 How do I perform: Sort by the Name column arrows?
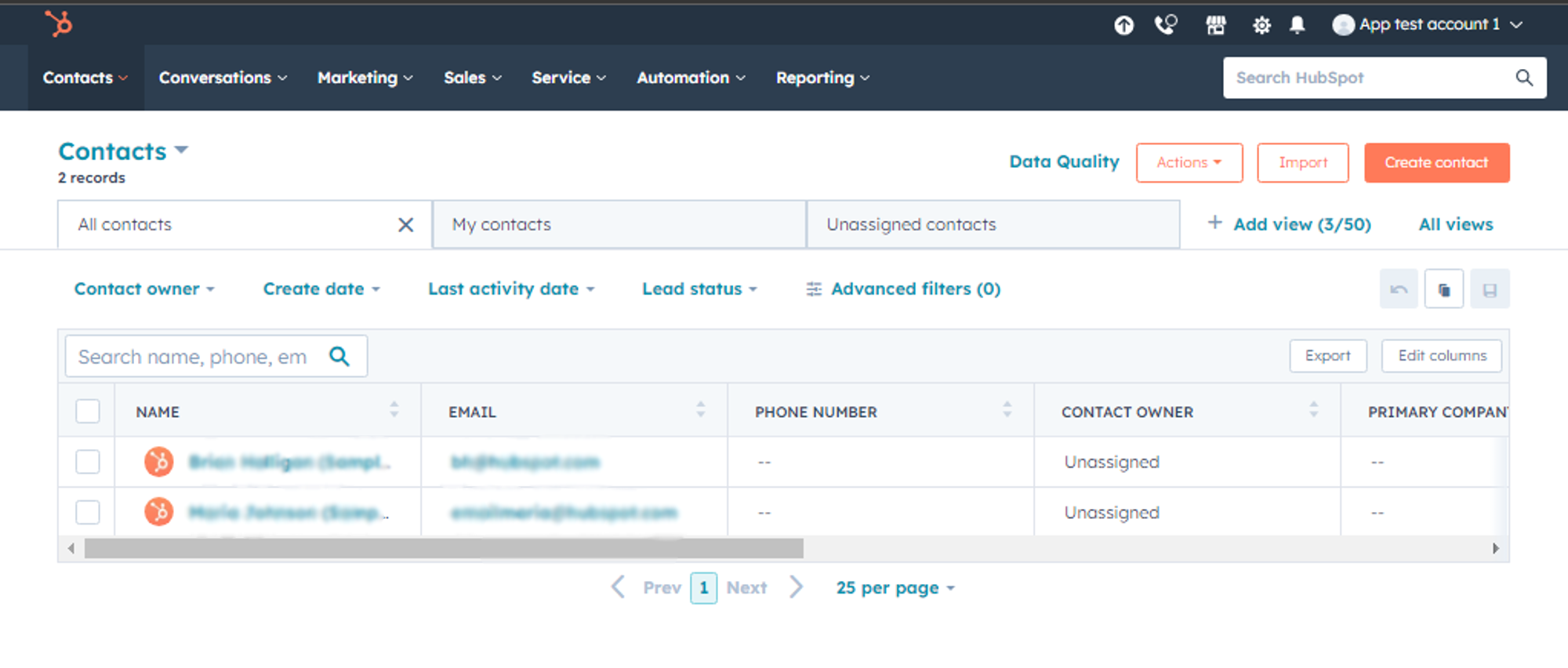(394, 409)
